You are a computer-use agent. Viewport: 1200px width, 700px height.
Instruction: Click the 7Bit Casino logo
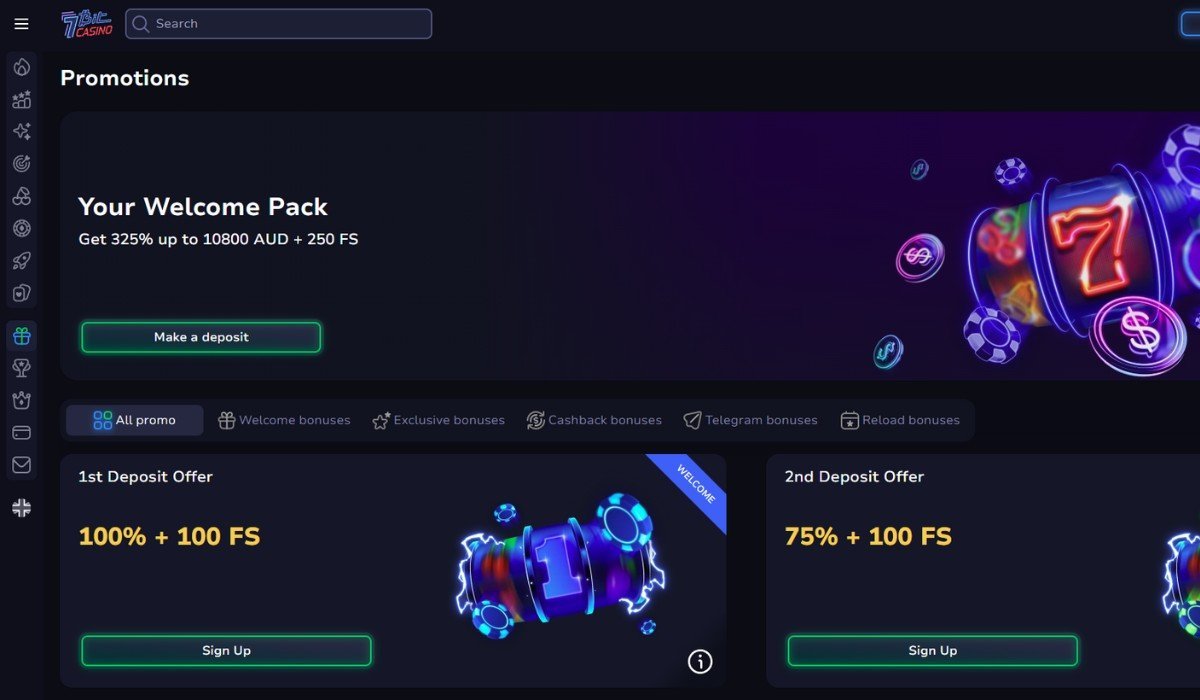pyautogui.click(x=86, y=24)
